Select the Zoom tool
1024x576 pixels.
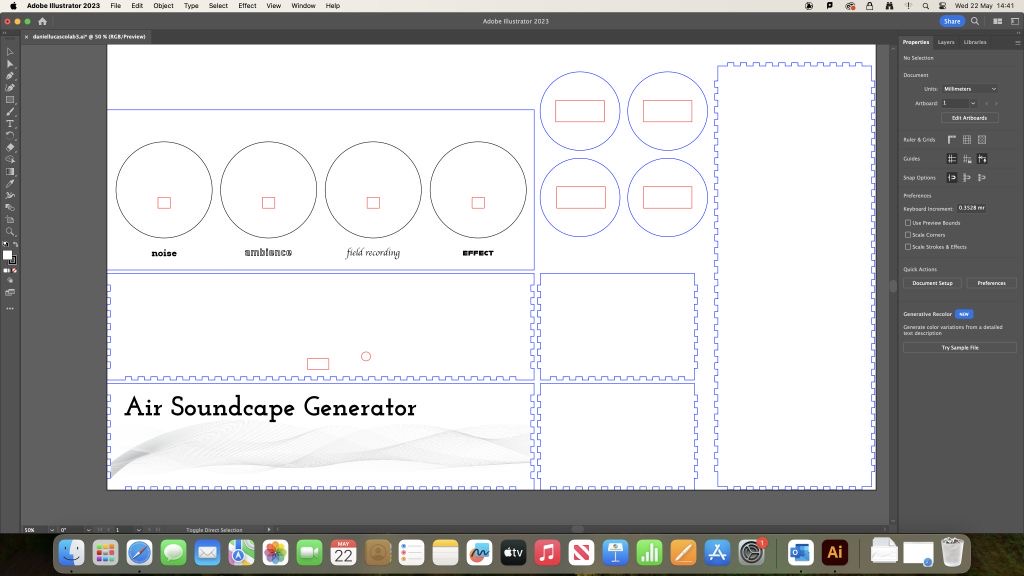[x=10, y=231]
